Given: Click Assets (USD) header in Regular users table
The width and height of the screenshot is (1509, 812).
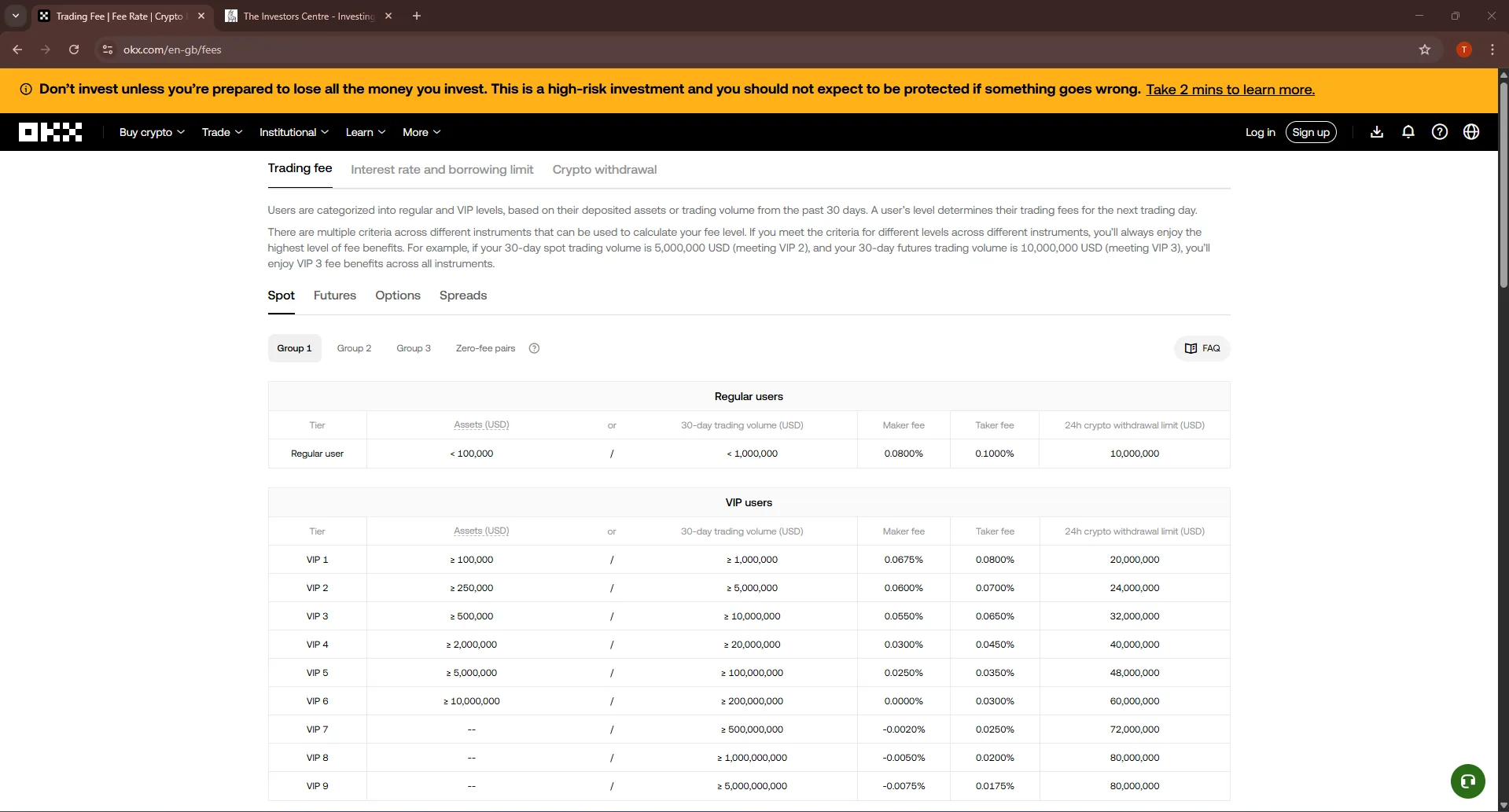Looking at the screenshot, I should click(x=480, y=425).
